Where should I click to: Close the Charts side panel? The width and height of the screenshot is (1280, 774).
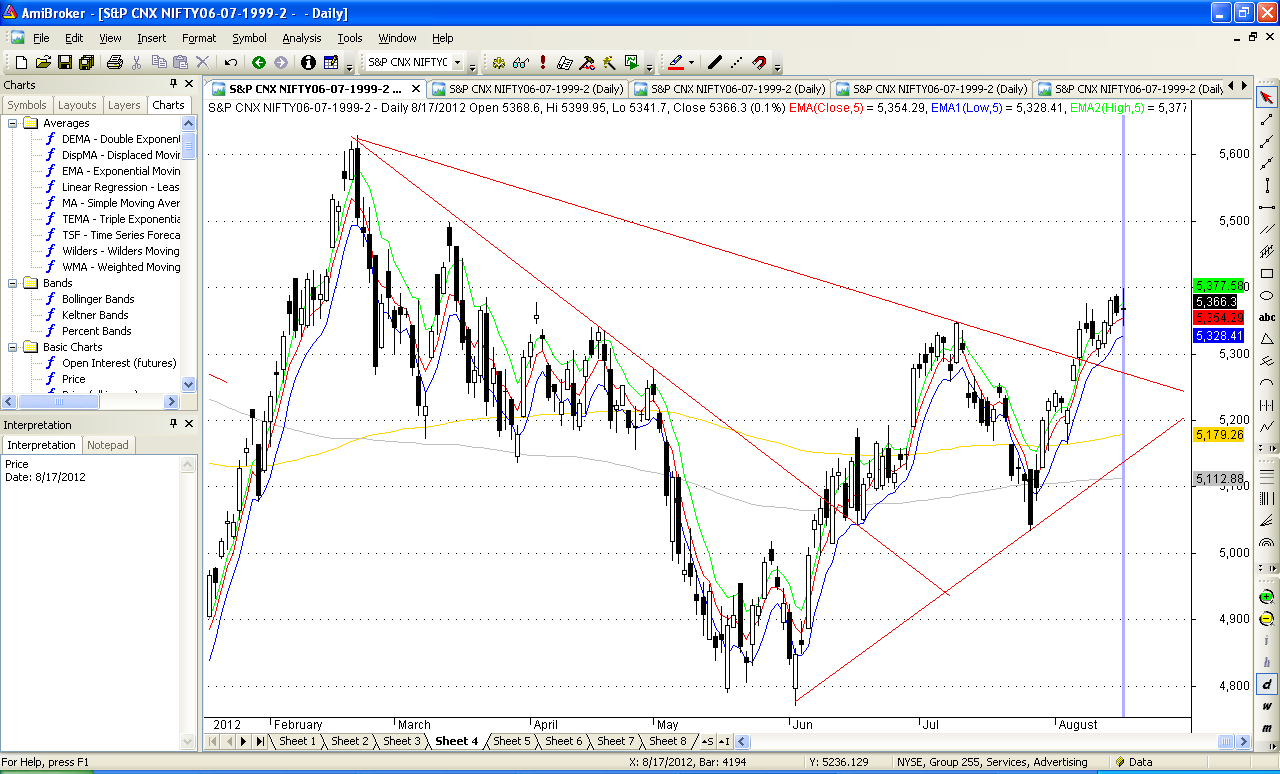(x=189, y=85)
